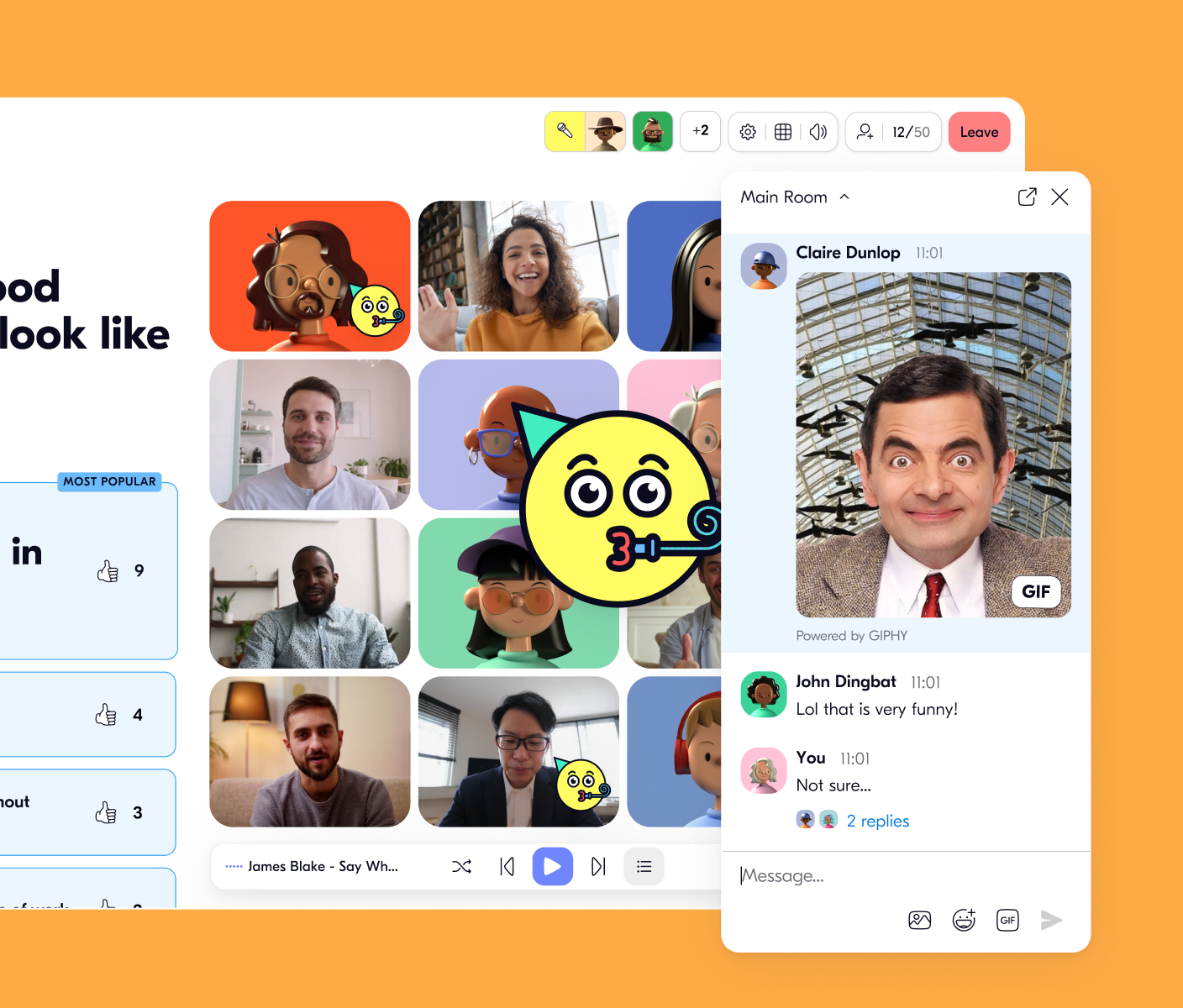The width and height of the screenshot is (1183, 1008).
Task: Show the +2 additional participants
Action: (701, 131)
